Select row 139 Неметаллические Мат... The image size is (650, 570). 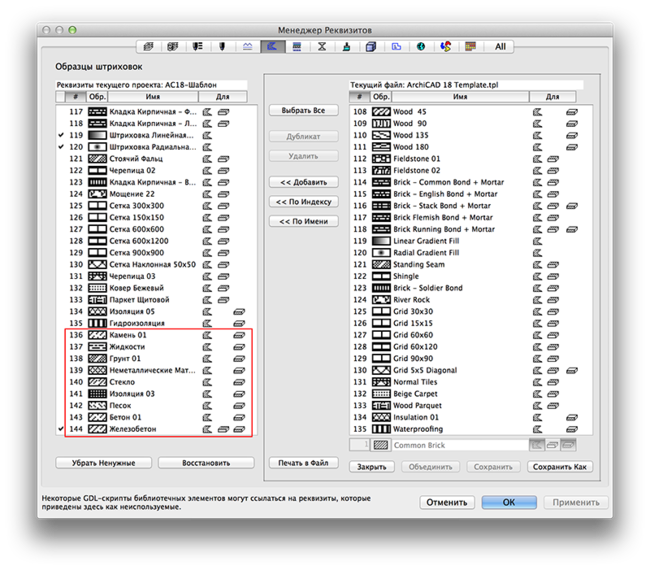click(157, 370)
